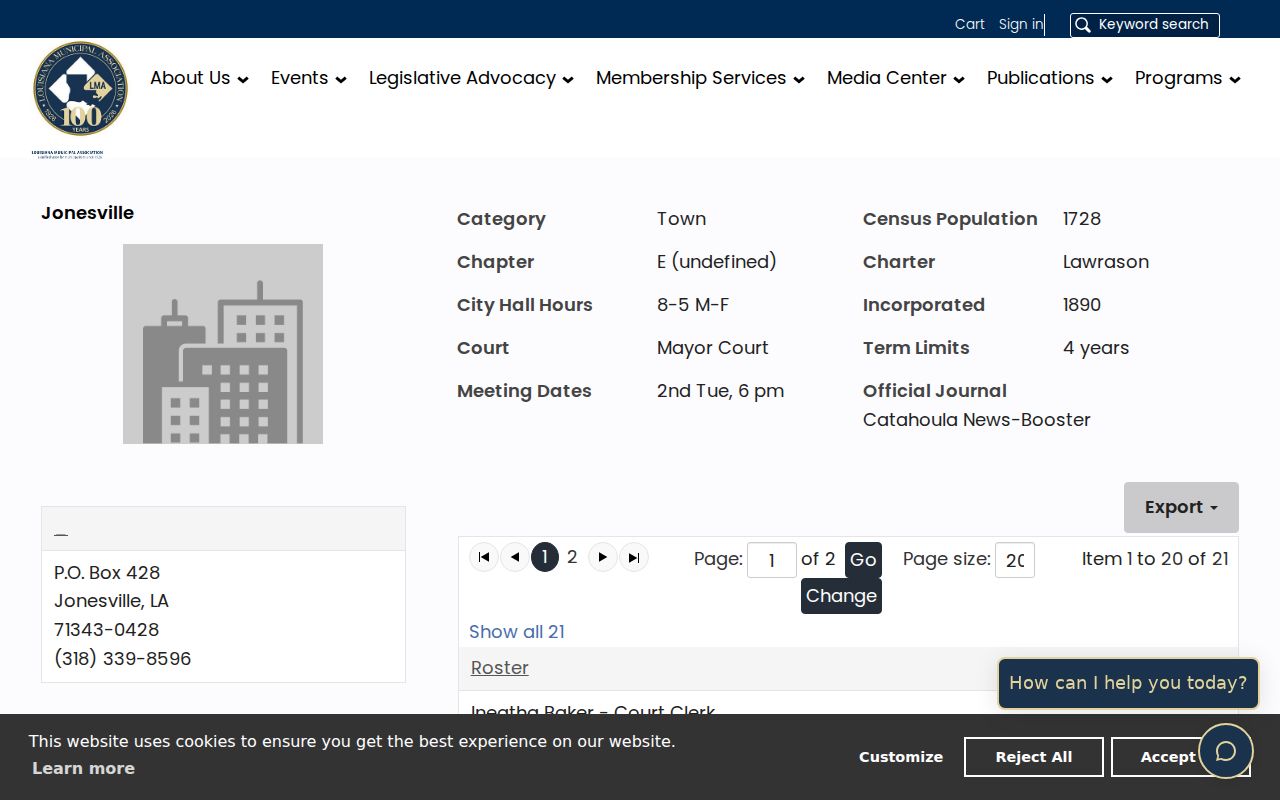1280x800 pixels.
Task: Expand the Programs menu
Action: click(1188, 78)
